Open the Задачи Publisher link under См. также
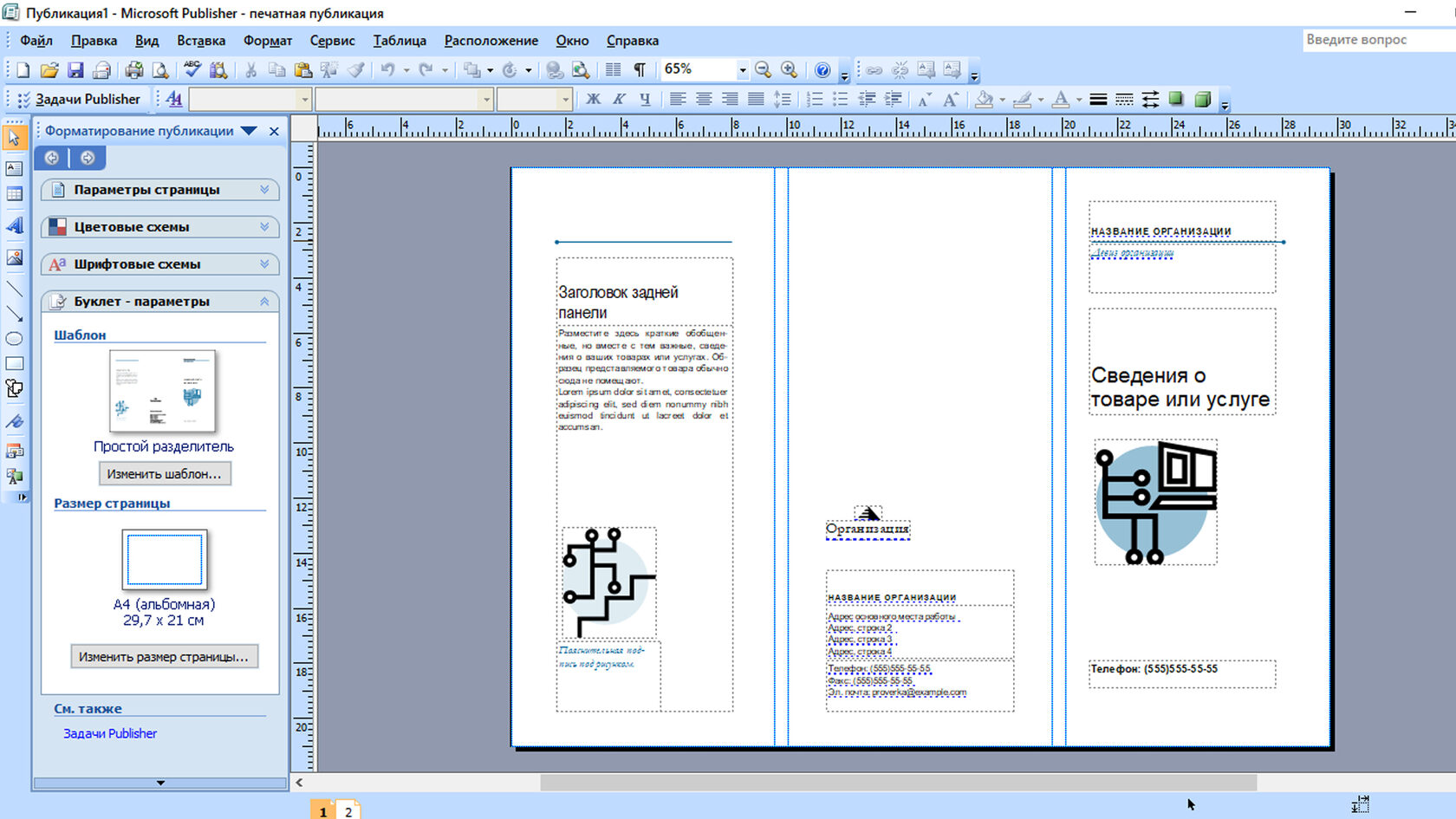This screenshot has height=819, width=1456. point(110,733)
